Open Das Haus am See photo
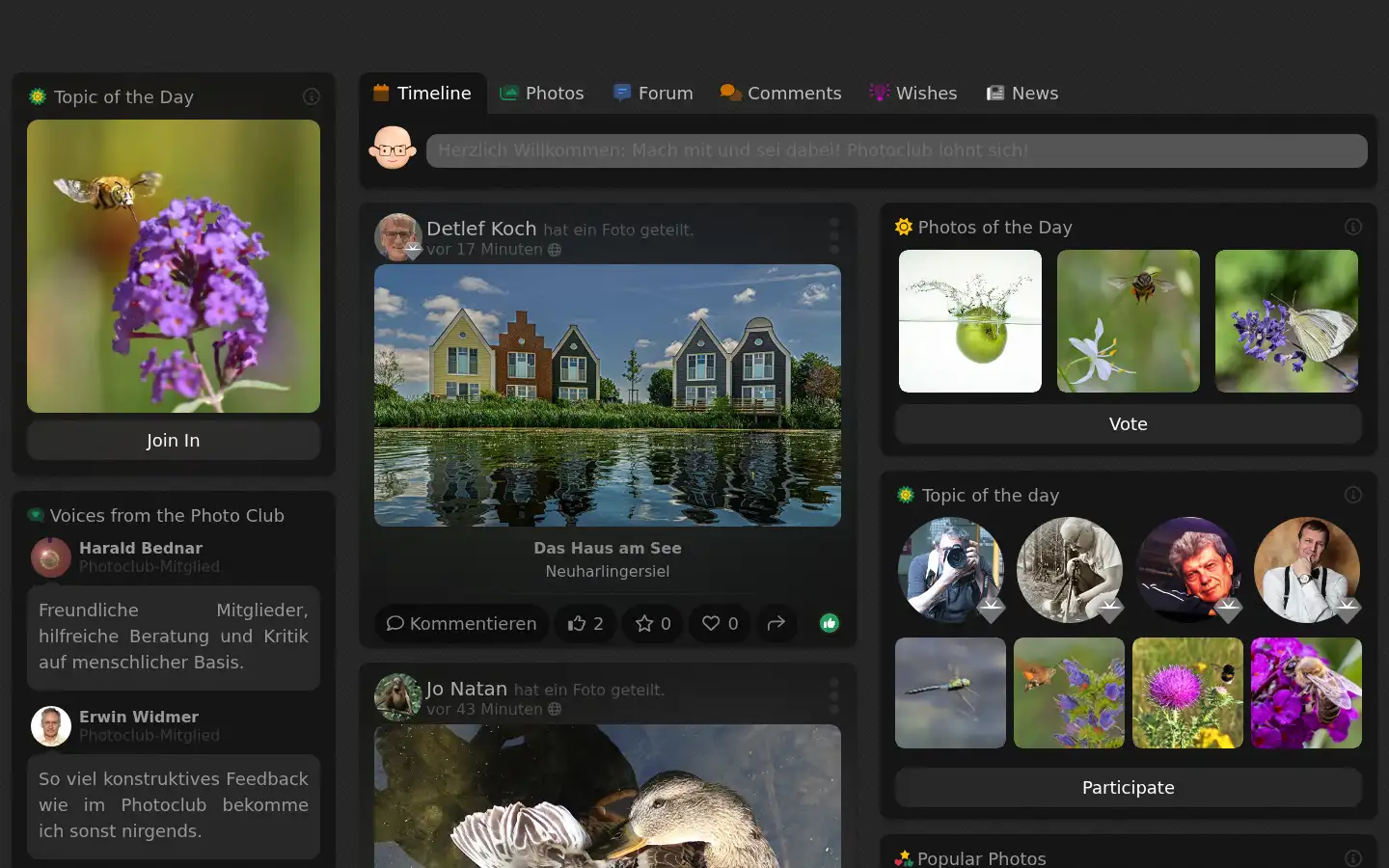1389x868 pixels. pos(608,395)
